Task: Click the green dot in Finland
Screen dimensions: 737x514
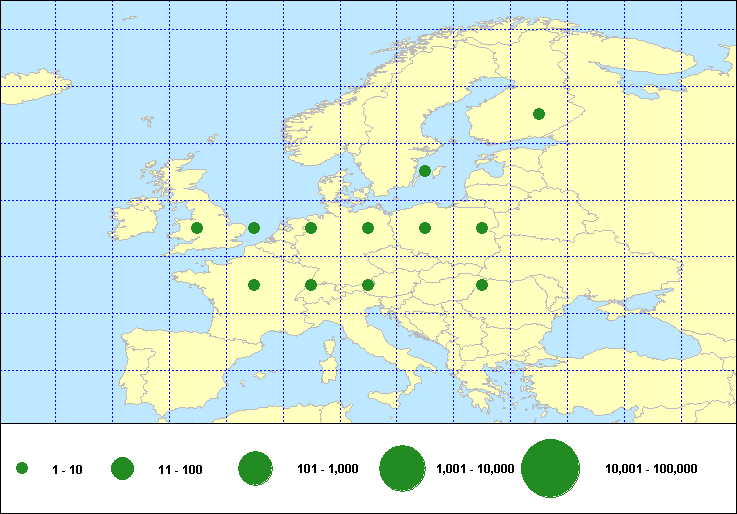Action: click(539, 114)
